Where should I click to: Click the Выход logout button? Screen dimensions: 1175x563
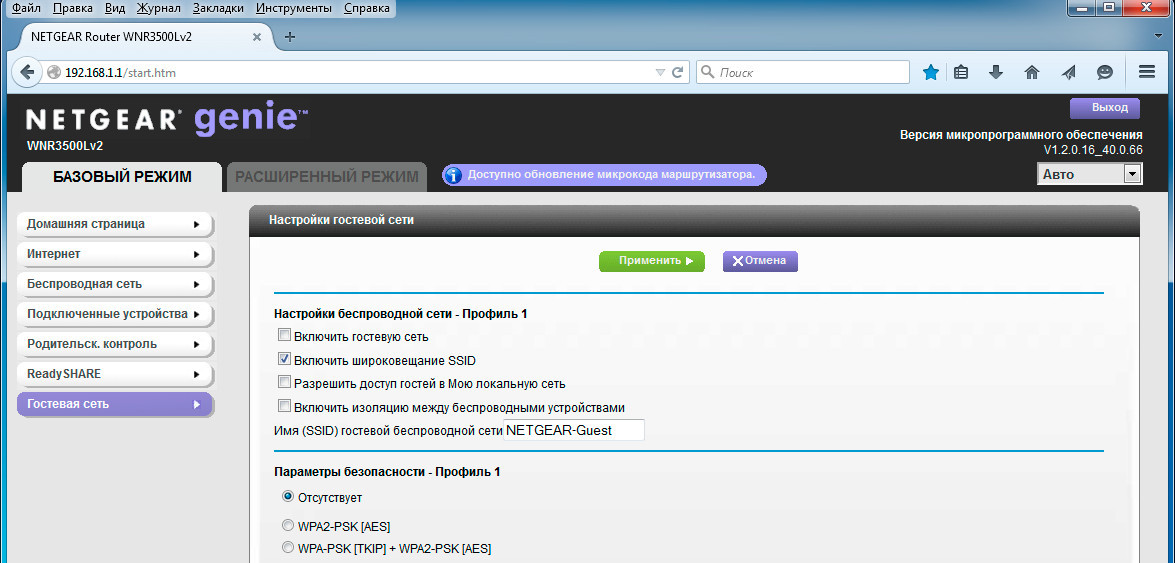[x=1104, y=108]
